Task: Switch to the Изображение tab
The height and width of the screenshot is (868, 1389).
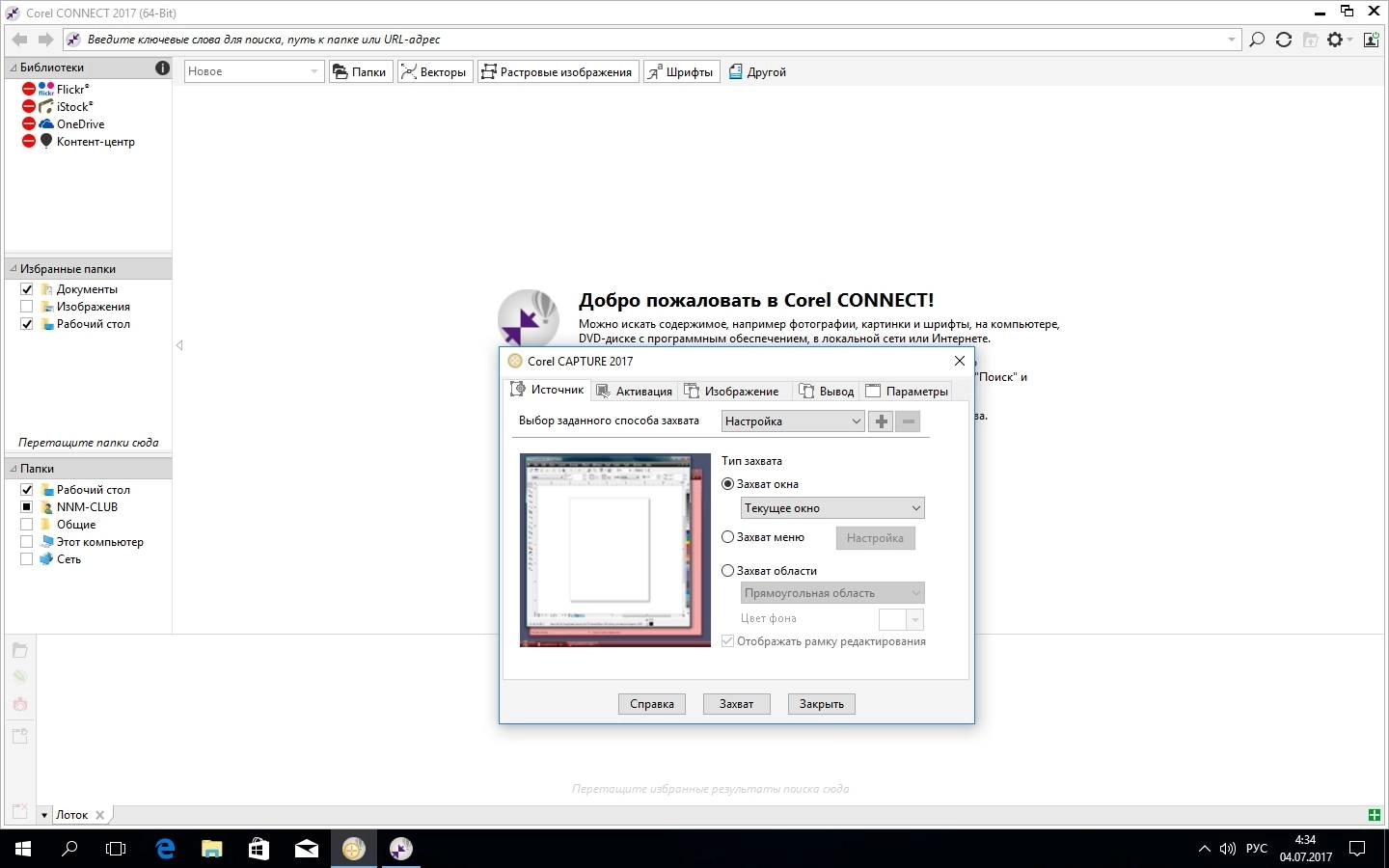Action: pyautogui.click(x=732, y=391)
